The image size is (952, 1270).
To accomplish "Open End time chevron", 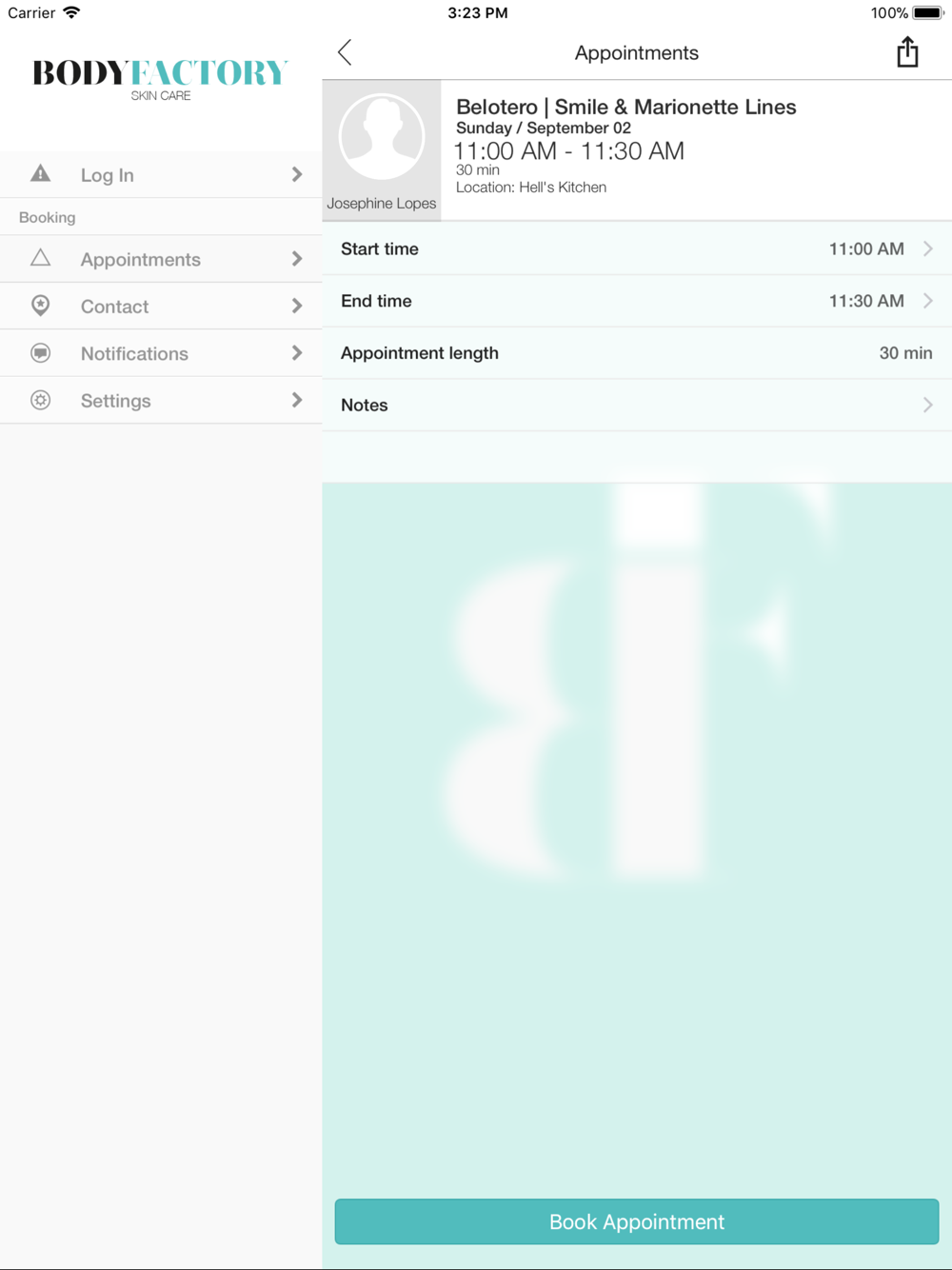I will [928, 301].
